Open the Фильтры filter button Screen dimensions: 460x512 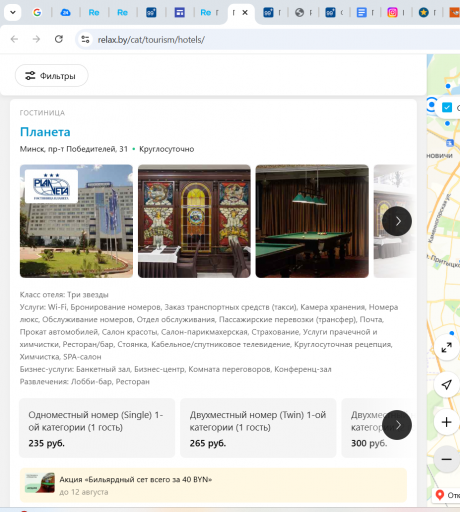pyautogui.click(x=52, y=76)
